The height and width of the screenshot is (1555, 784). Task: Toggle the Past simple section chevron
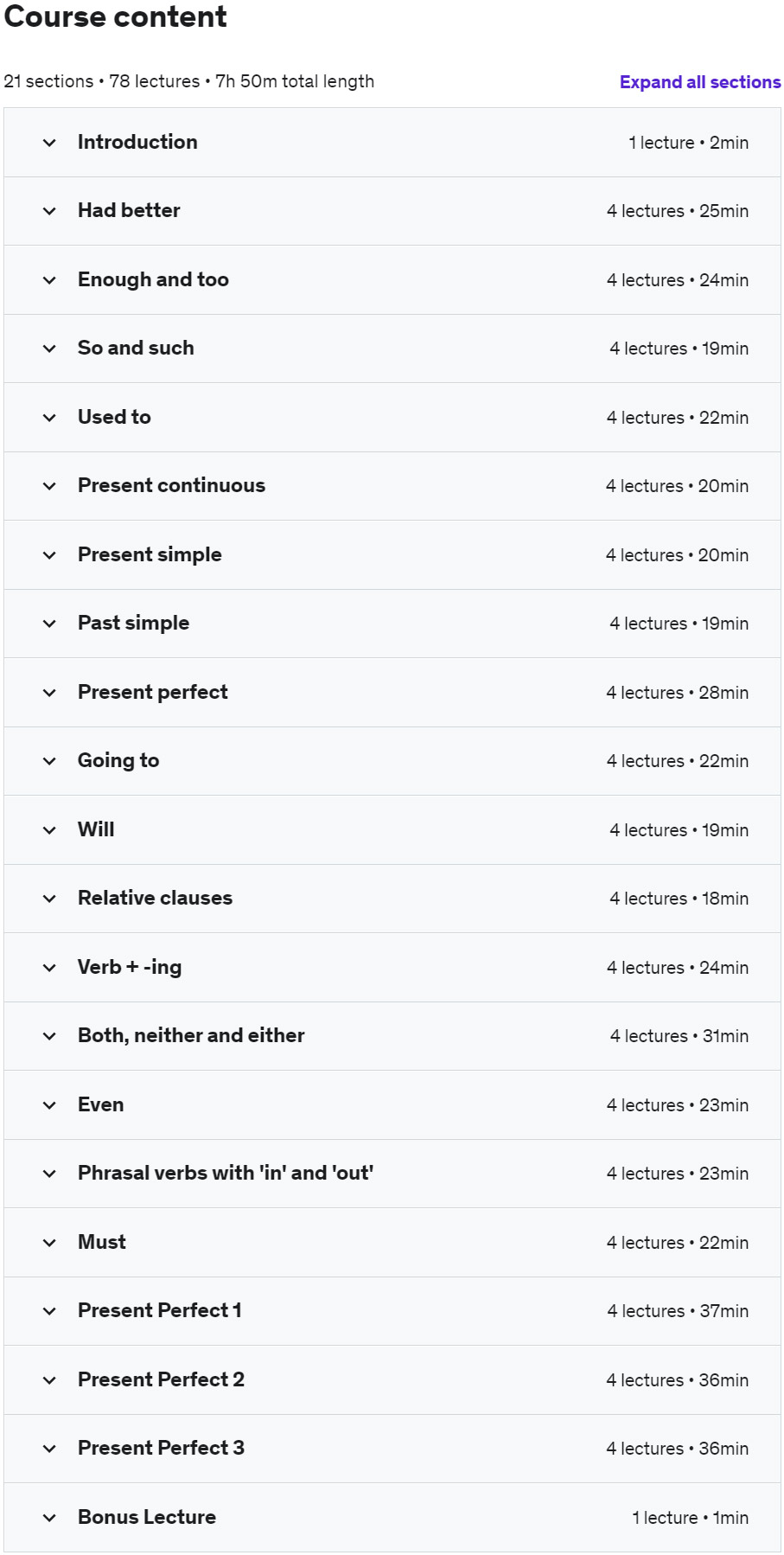click(49, 624)
